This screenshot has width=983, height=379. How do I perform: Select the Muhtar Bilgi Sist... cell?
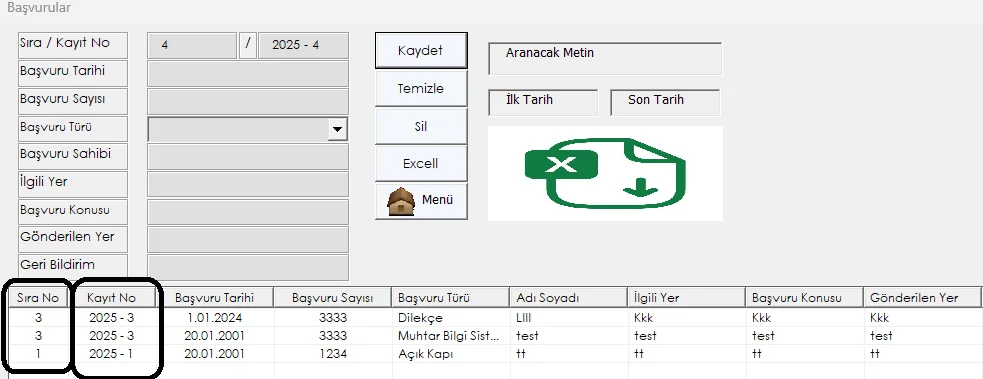[x=451, y=336]
